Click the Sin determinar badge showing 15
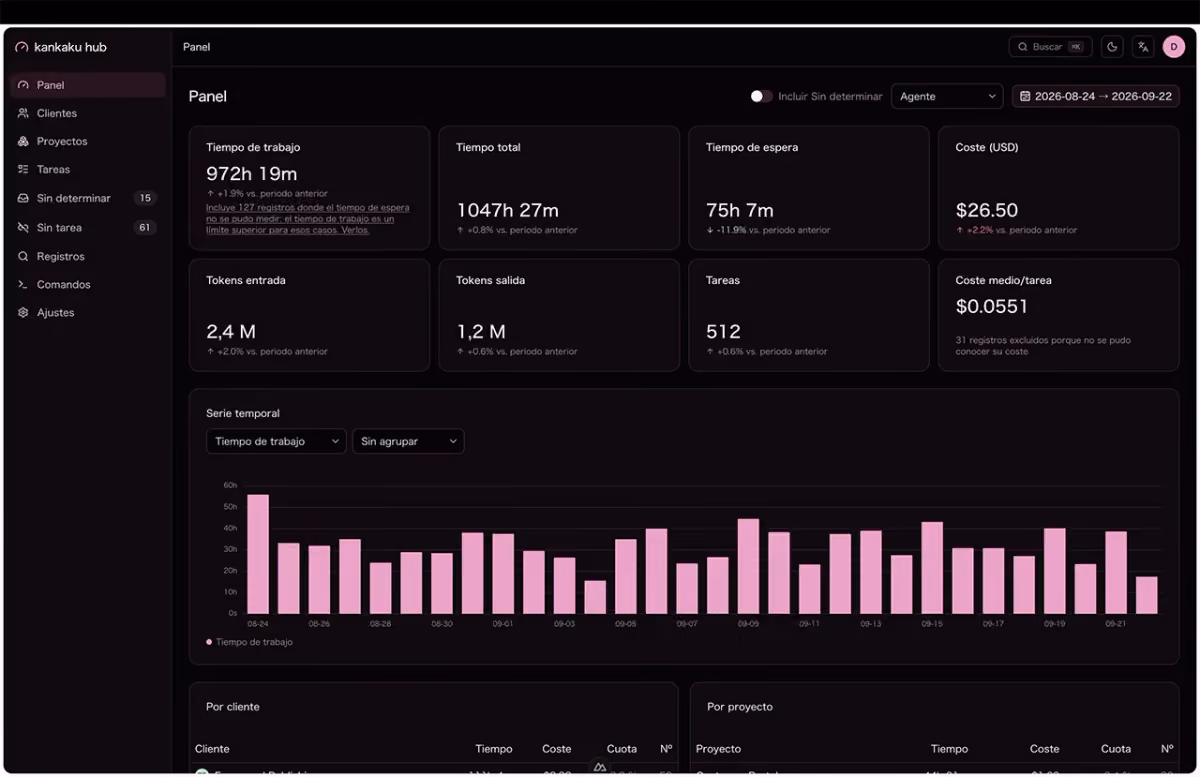 [x=145, y=198]
